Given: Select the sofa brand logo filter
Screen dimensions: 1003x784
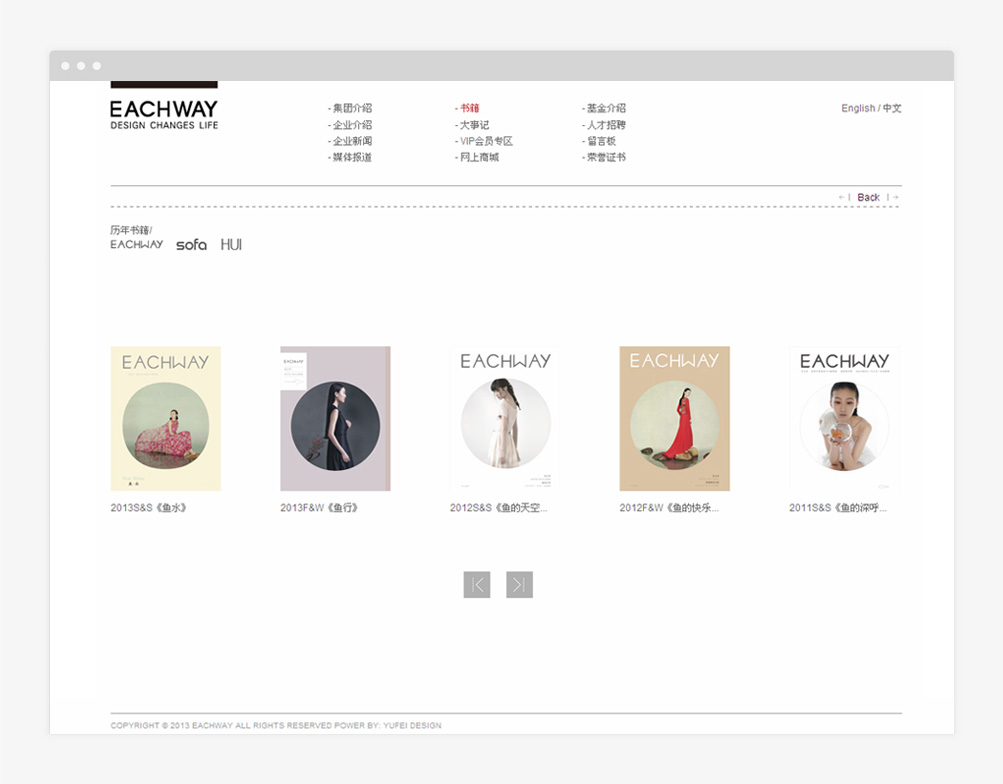Looking at the screenshot, I should tap(191, 245).
